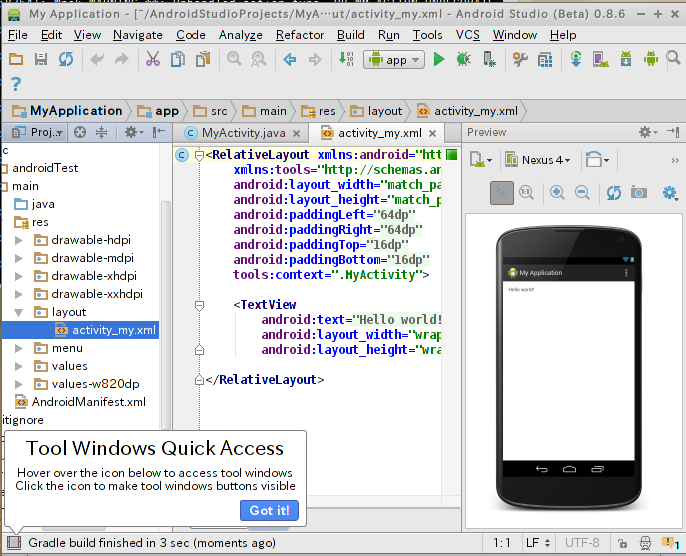Screen dimensions: 686x556
Task: Toggle tool window buttons in status bar
Action: [x=13, y=543]
